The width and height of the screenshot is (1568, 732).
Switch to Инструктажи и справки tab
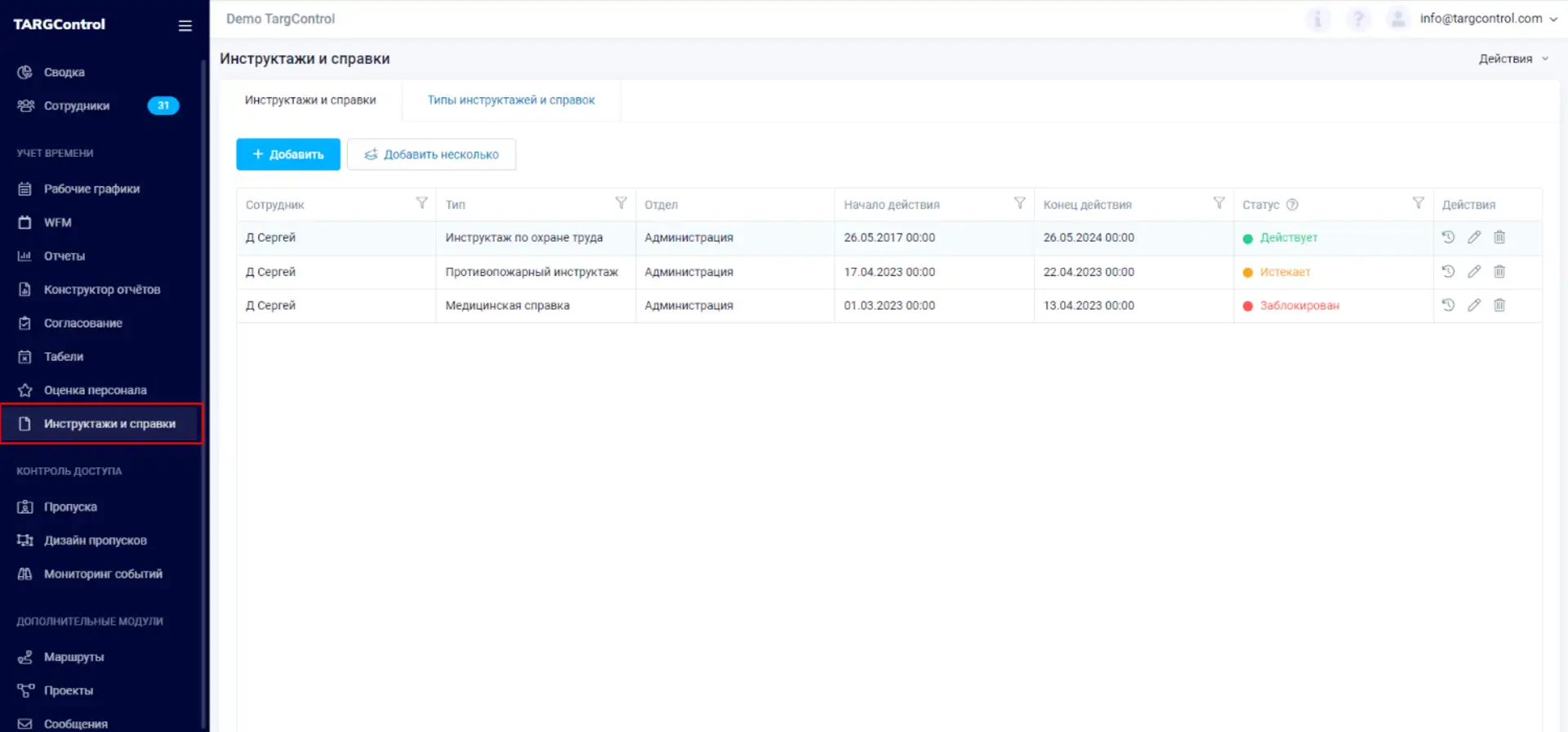coord(310,100)
